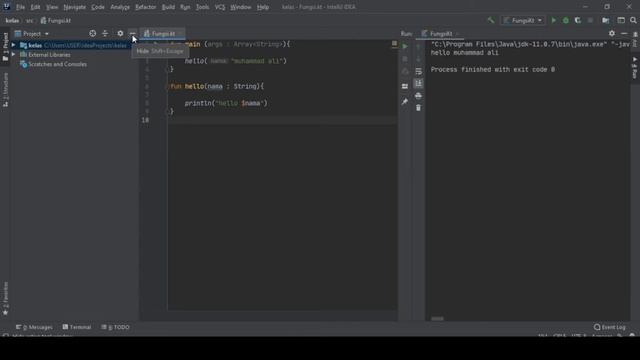Screen dimensions: 640x360
Task: Clear all console output with the trash icon
Action: coord(418,108)
